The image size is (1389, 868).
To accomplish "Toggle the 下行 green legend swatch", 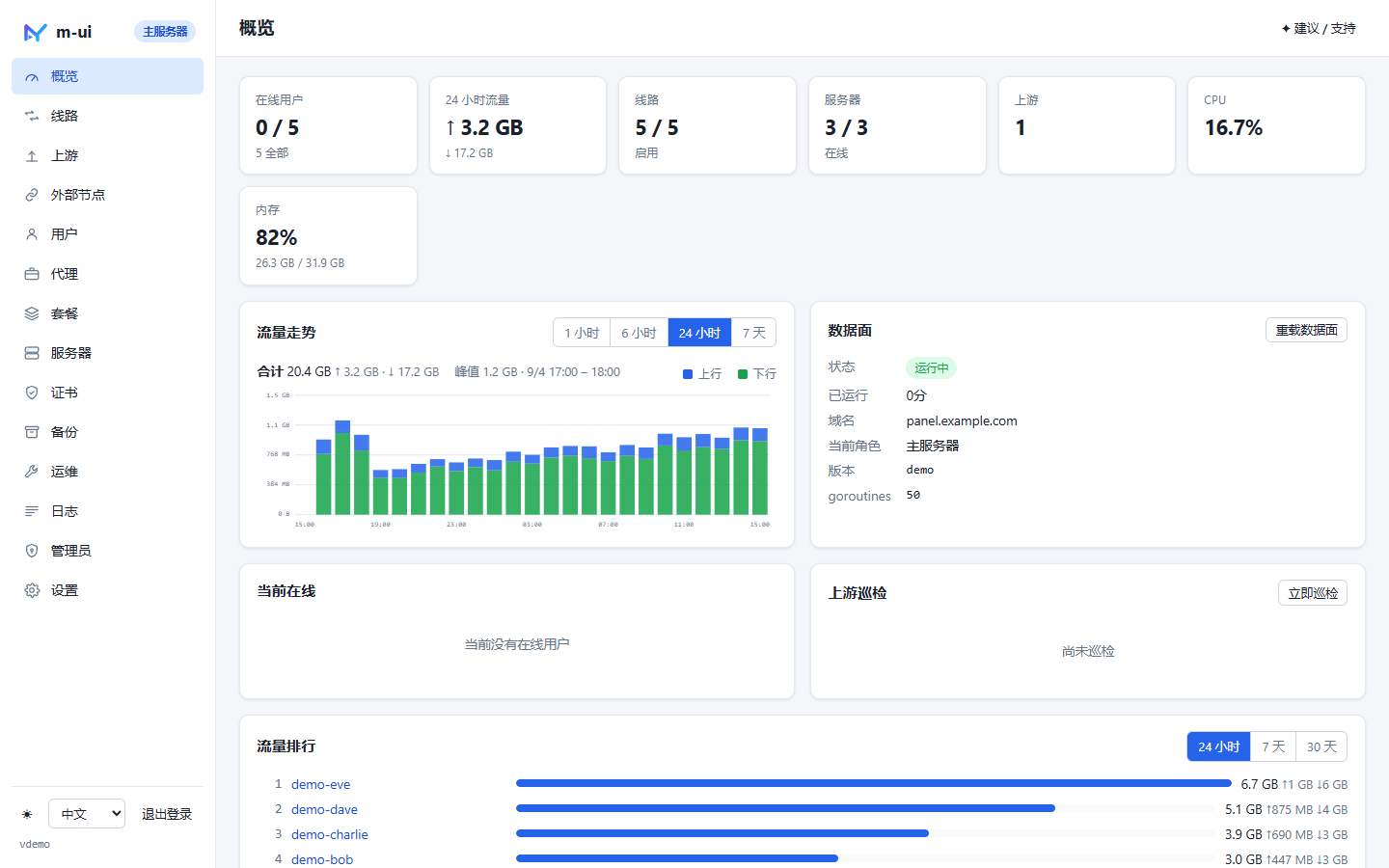I will (x=743, y=374).
